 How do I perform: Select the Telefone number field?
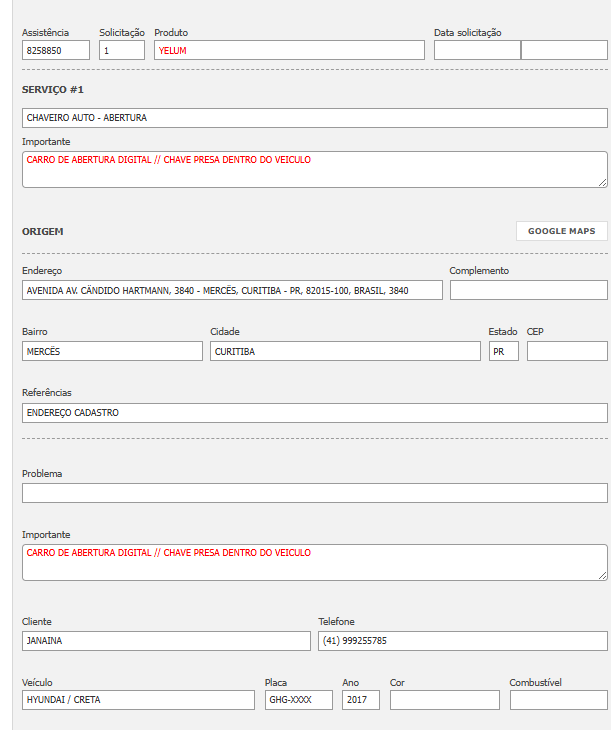click(462, 641)
